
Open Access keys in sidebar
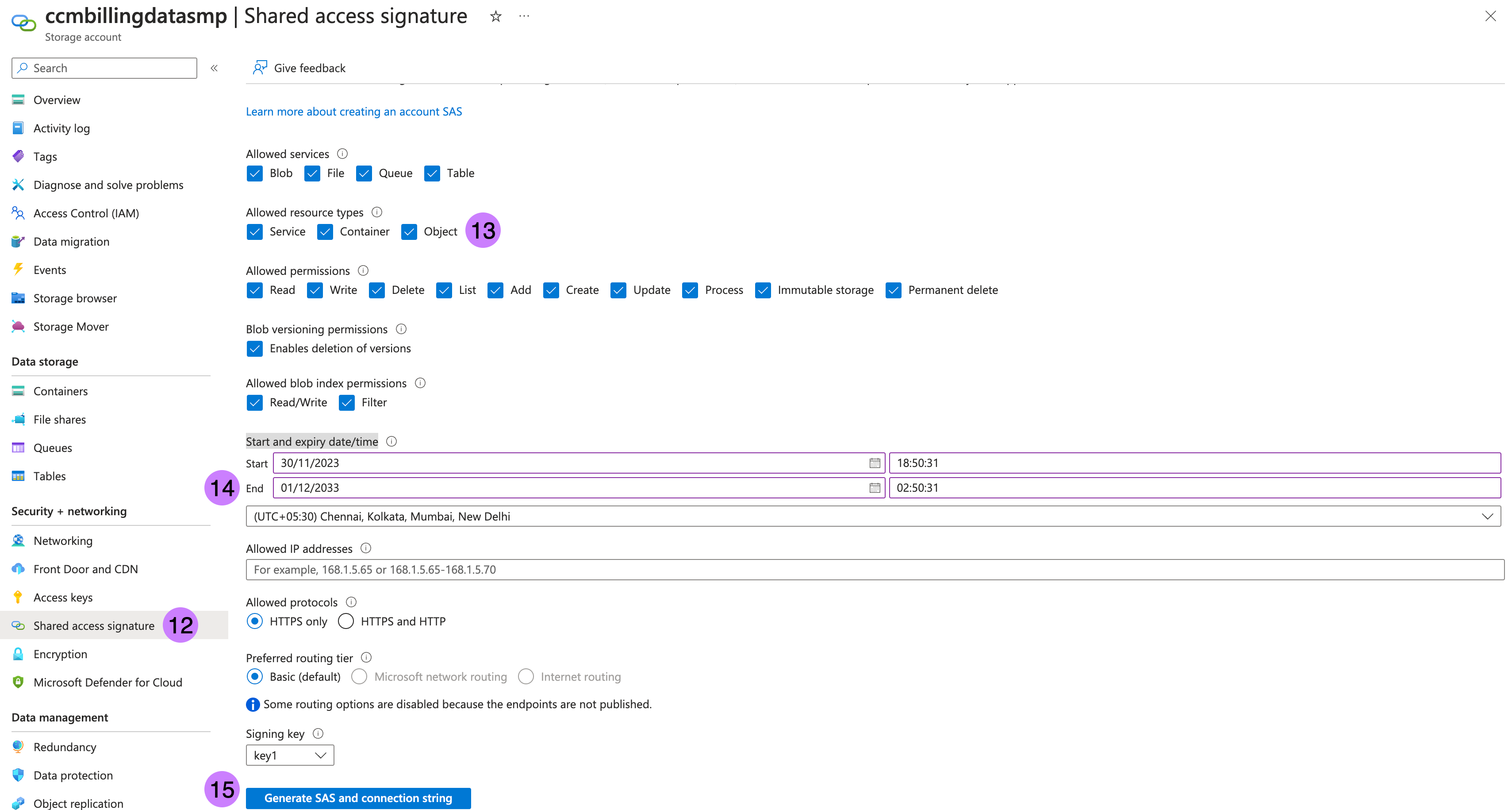pyautogui.click(x=63, y=598)
